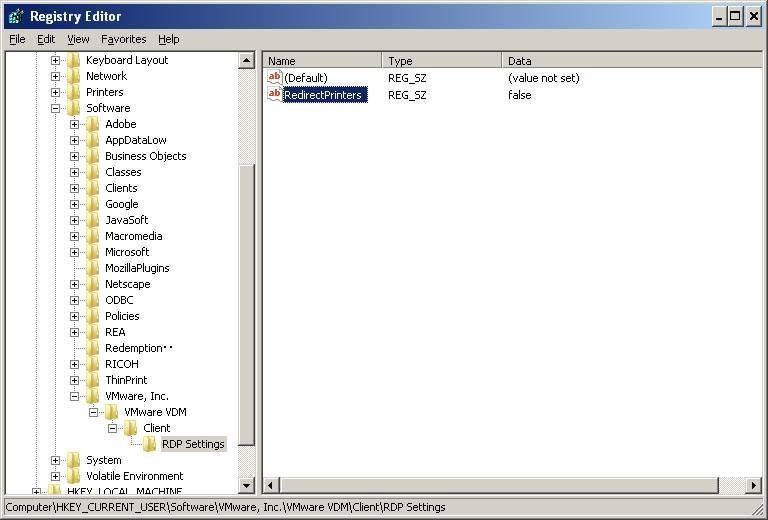Screen dimensions: 768x520
Task: Click the tree pane scroll down arrow
Action: 246,485
